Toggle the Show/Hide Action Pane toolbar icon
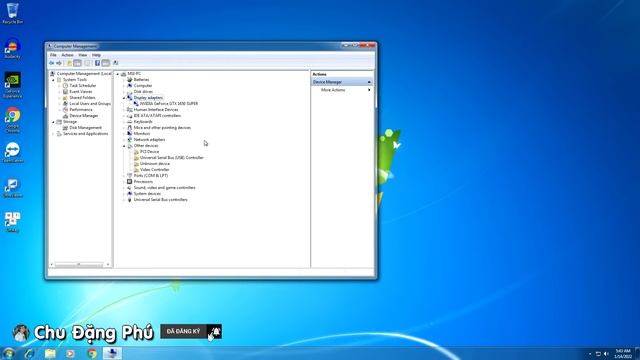640x360 pixels. pos(106,63)
